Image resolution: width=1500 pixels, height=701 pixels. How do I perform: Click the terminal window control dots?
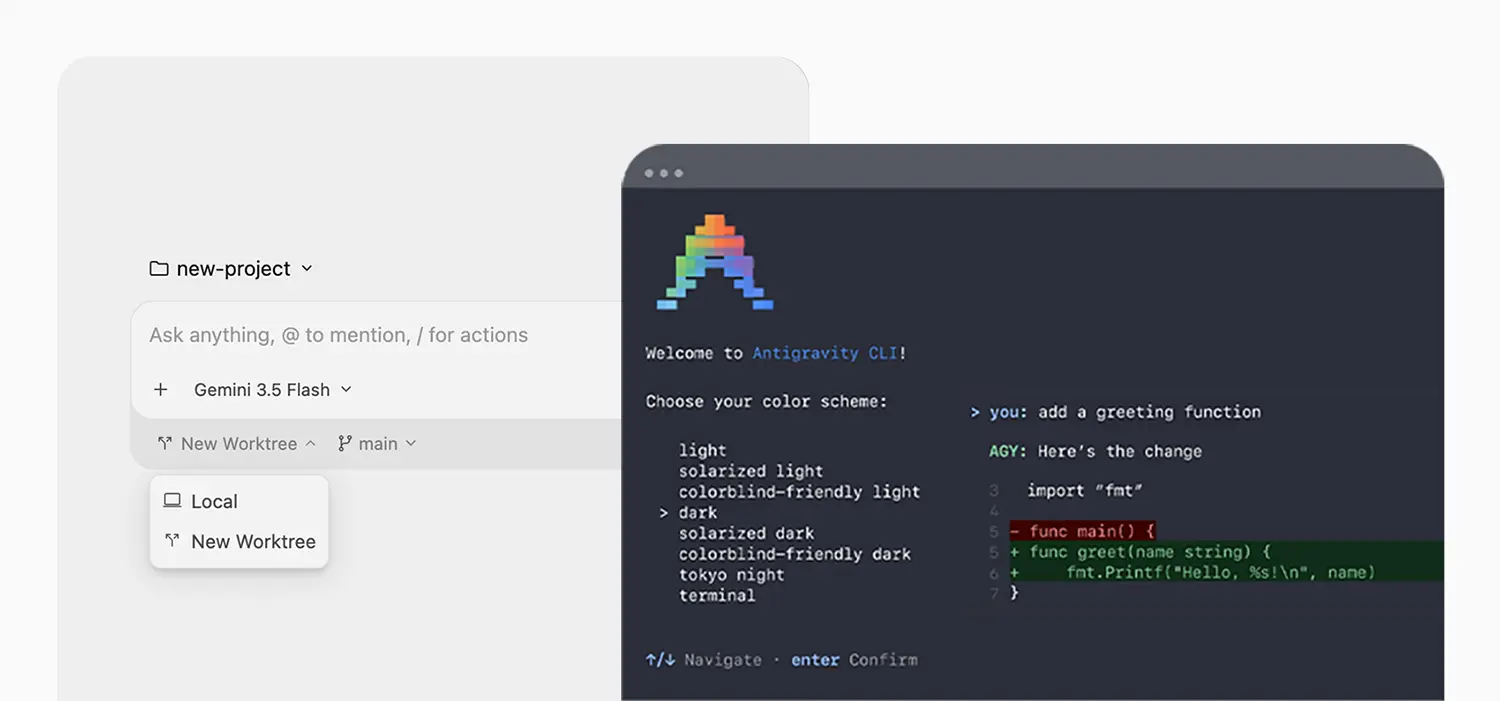click(x=664, y=174)
